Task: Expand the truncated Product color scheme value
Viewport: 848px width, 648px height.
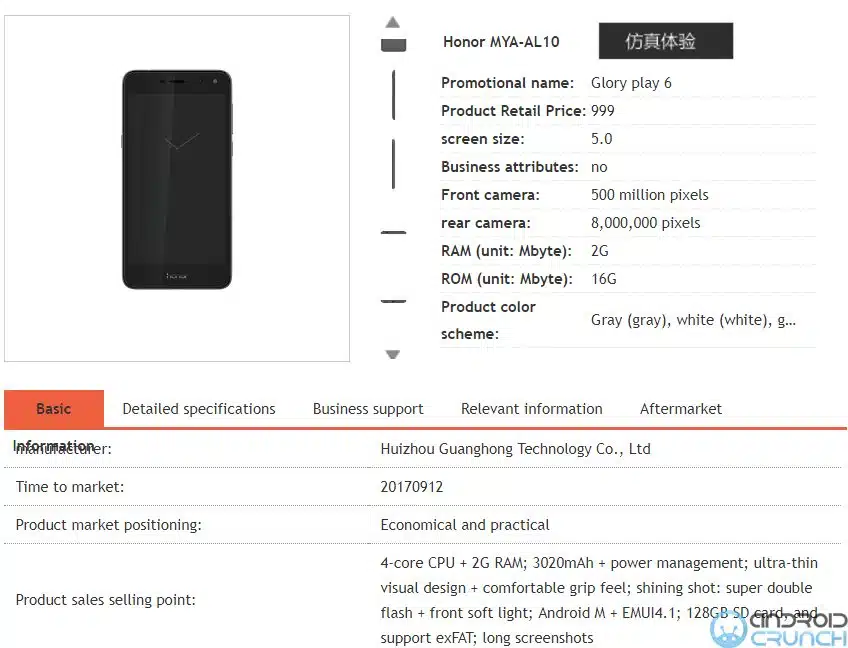Action: tap(693, 320)
